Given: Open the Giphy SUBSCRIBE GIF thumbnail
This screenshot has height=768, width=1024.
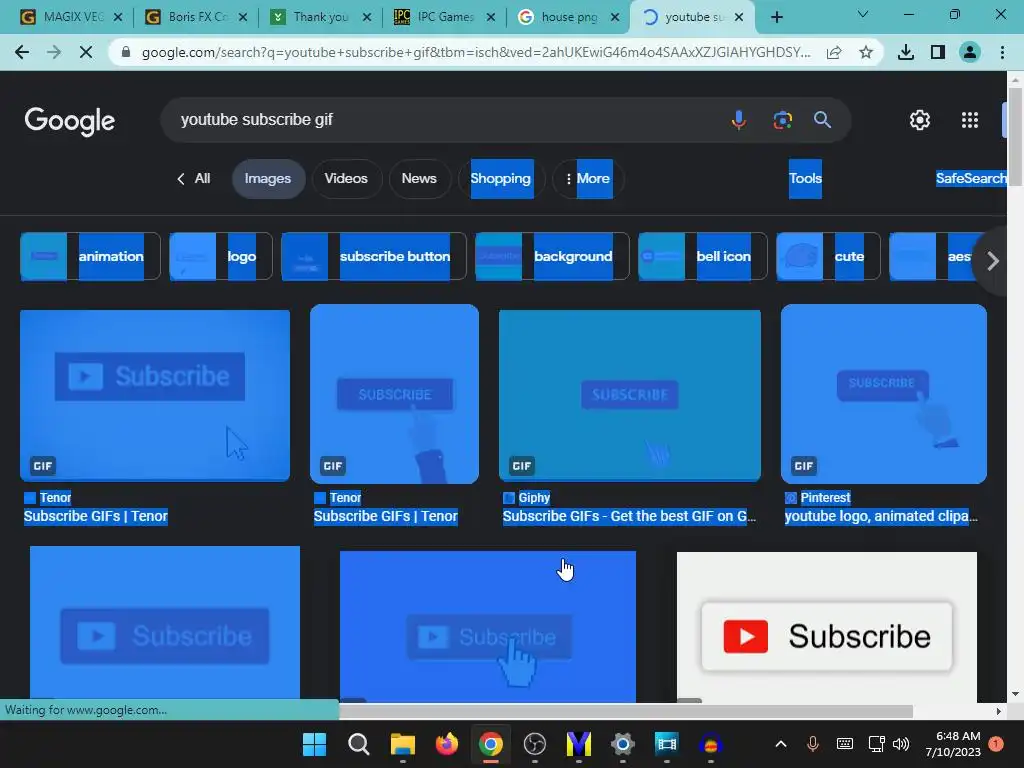Looking at the screenshot, I should click(630, 396).
